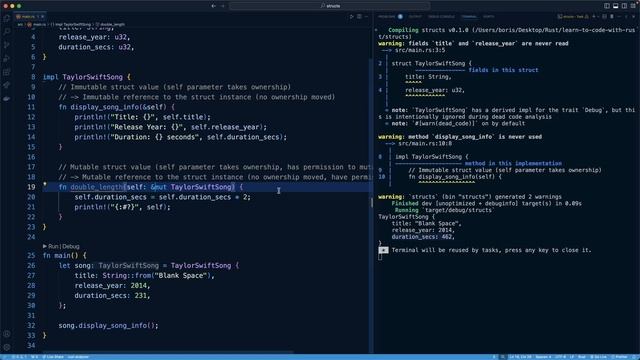Click the Debug code lens above main

(71, 247)
